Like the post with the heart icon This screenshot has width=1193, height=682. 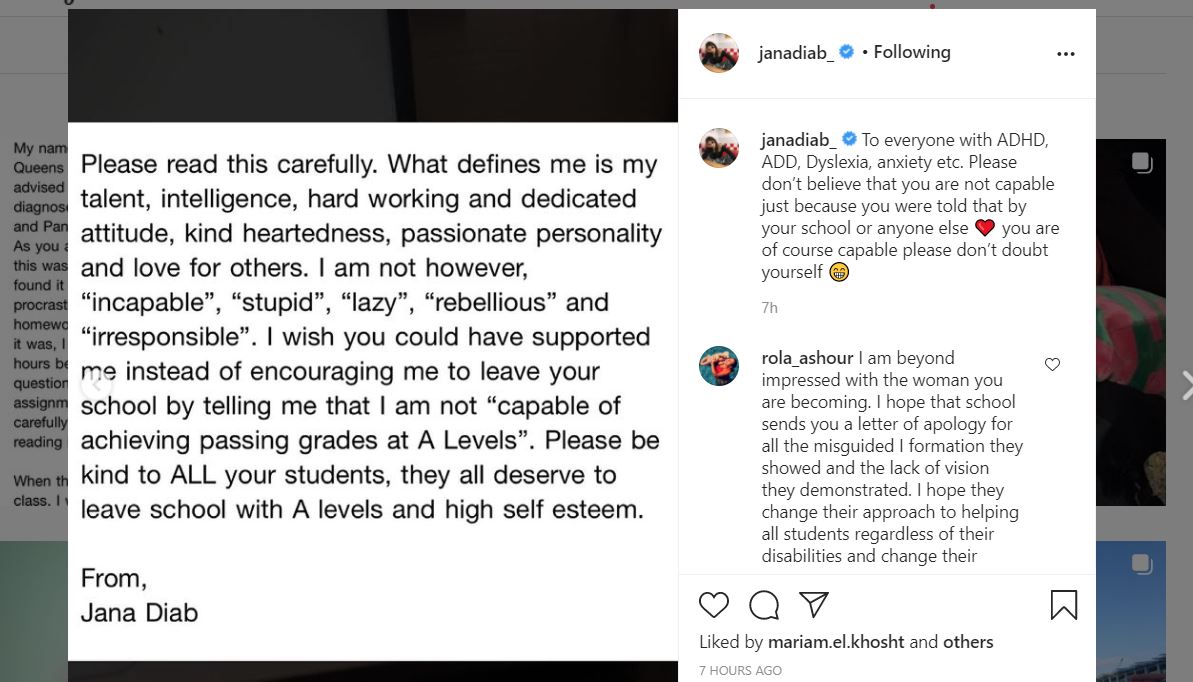[714, 605]
